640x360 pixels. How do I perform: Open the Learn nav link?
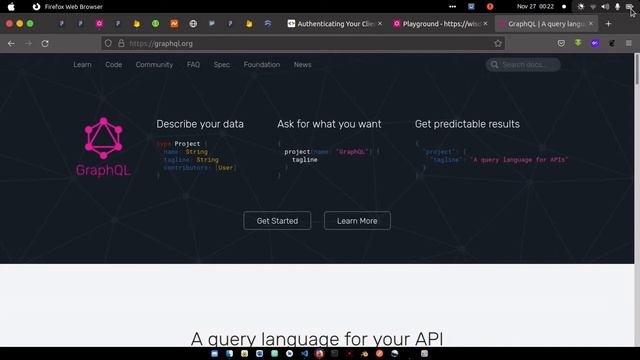[x=82, y=64]
